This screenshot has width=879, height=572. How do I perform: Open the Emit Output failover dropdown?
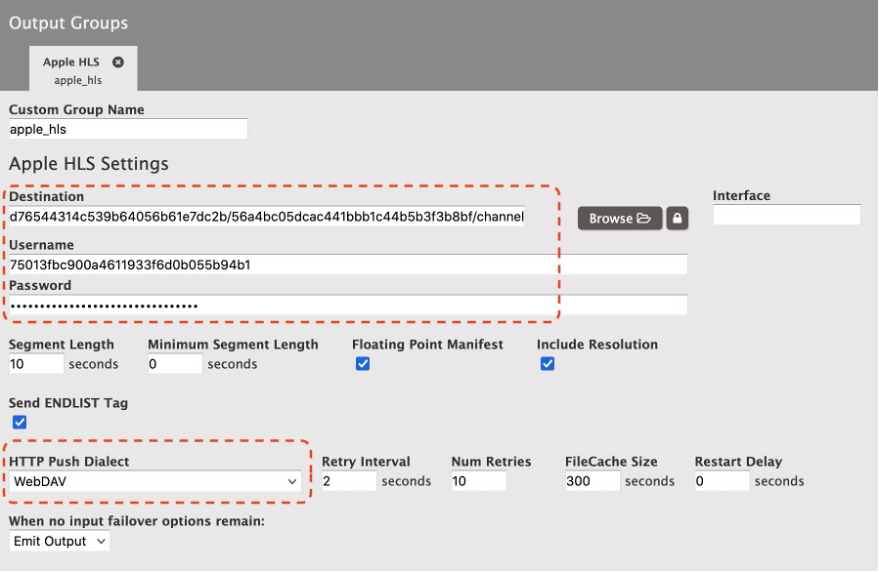59,541
